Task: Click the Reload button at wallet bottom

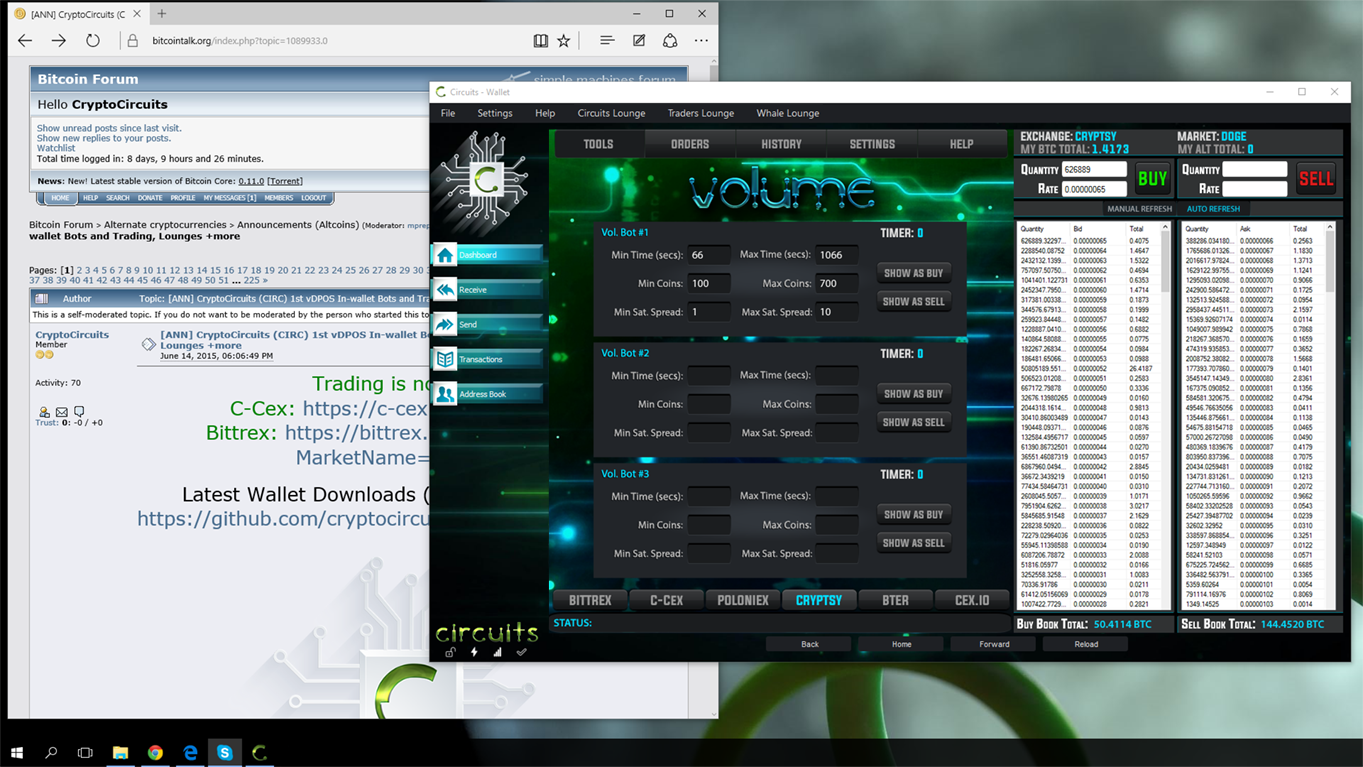Action: tap(1086, 644)
